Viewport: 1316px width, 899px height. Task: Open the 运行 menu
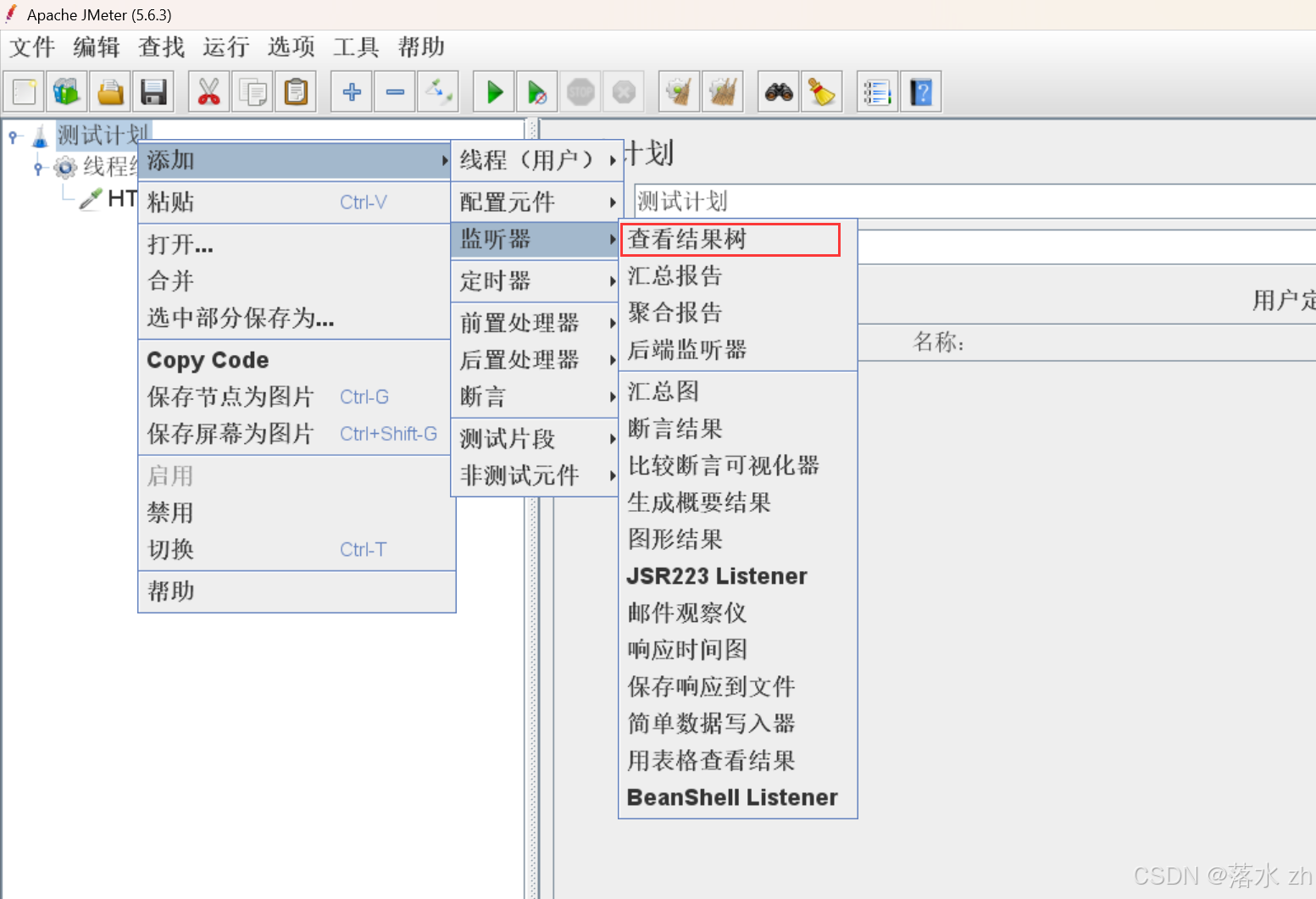point(226,47)
